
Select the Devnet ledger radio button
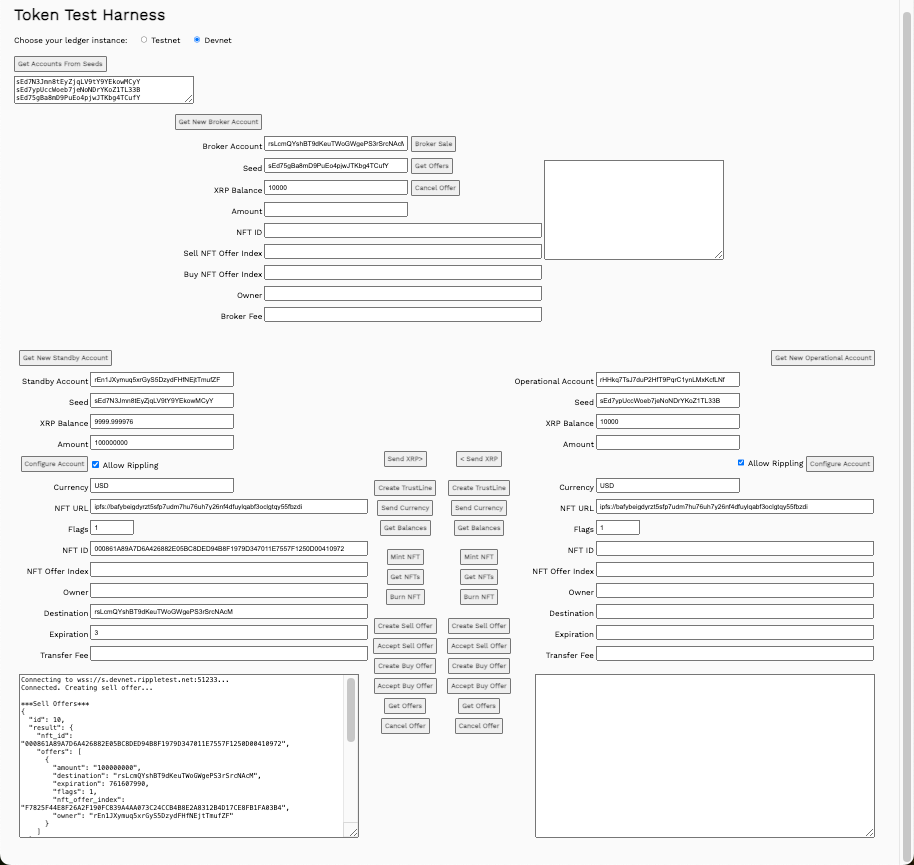[197, 40]
